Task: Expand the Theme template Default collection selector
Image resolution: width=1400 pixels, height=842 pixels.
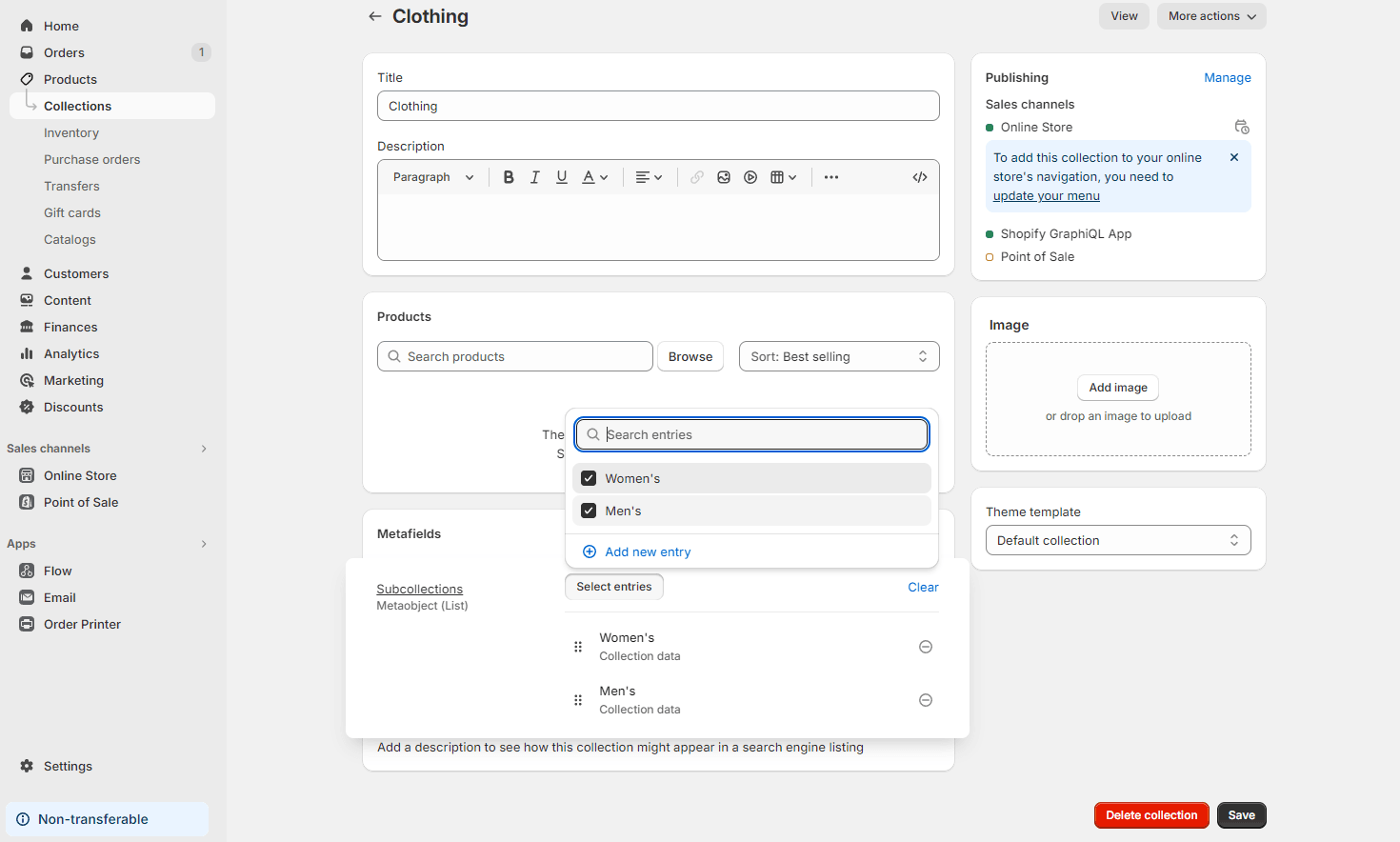Action: pos(1117,540)
